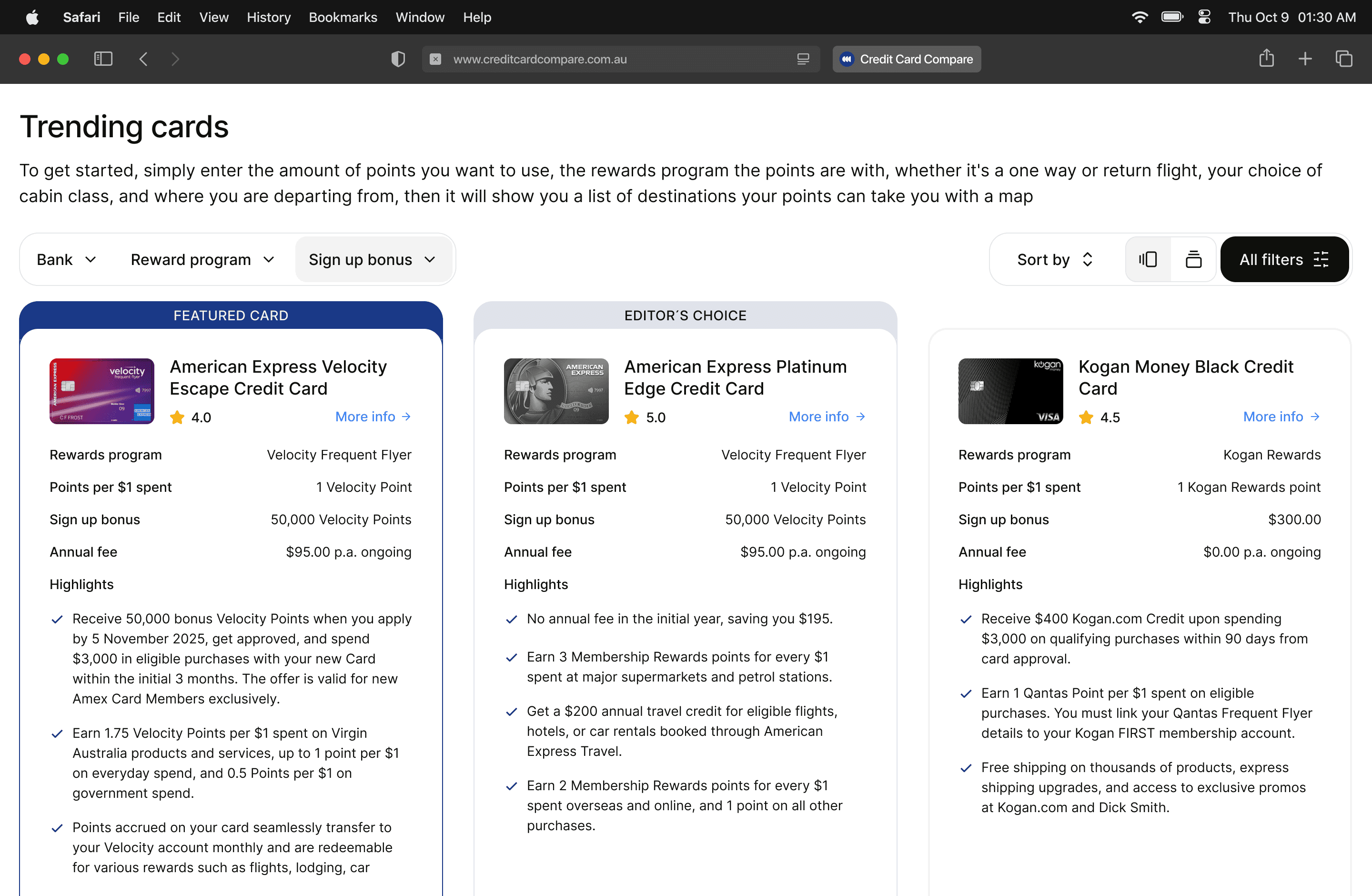Image resolution: width=1372 pixels, height=896 pixels.
Task: Open the Sort by selector
Action: click(1055, 259)
